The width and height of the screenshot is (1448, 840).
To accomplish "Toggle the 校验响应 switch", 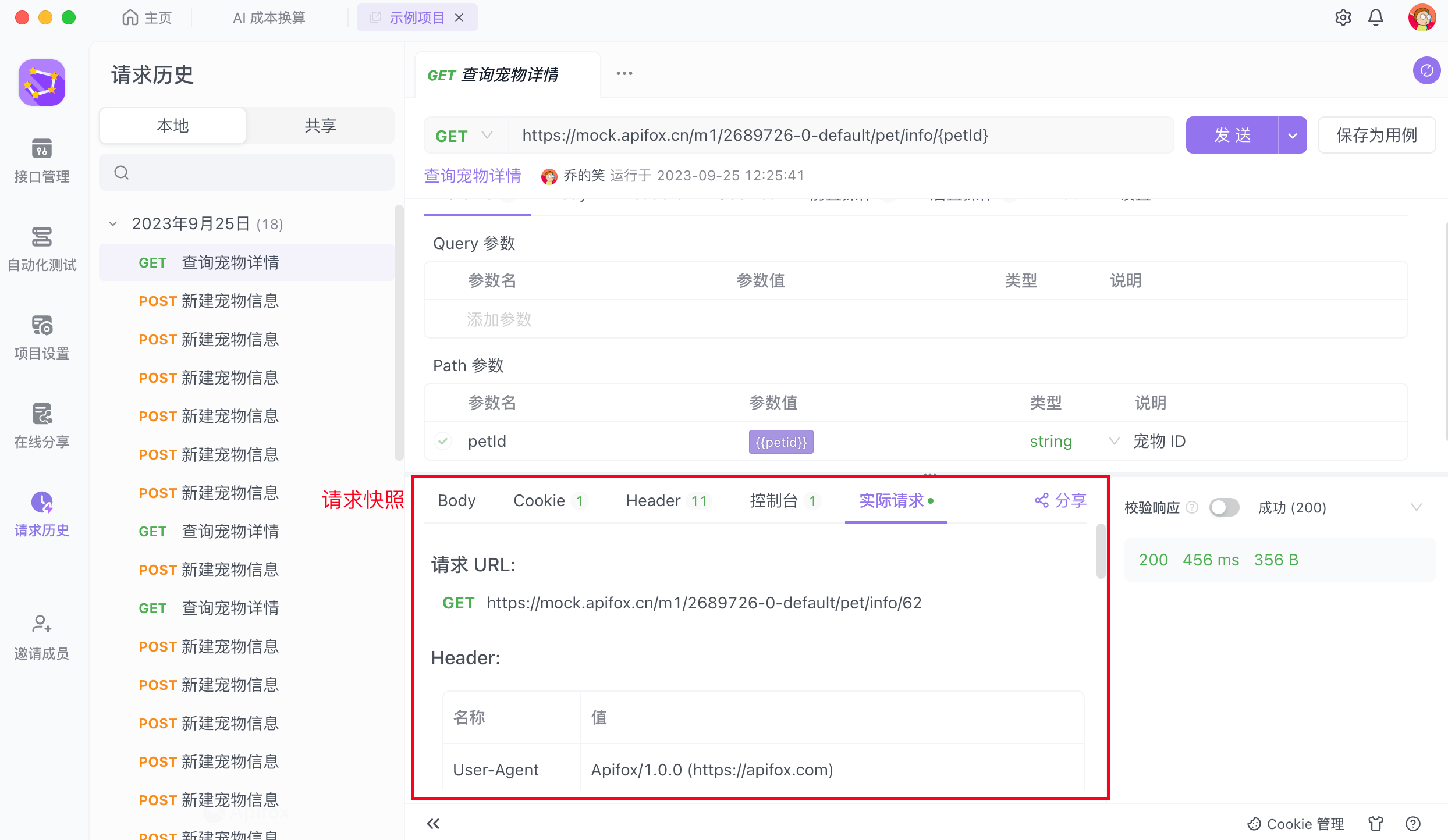I will pyautogui.click(x=1224, y=507).
